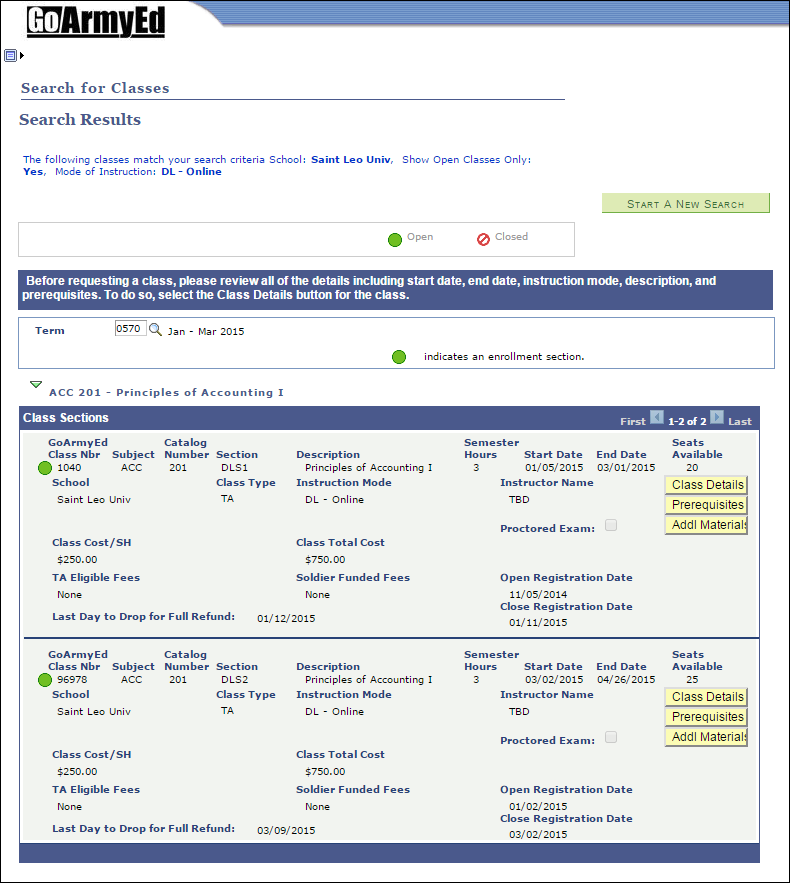
Task: Collapse the ACC 201 course section
Action: tap(36, 385)
